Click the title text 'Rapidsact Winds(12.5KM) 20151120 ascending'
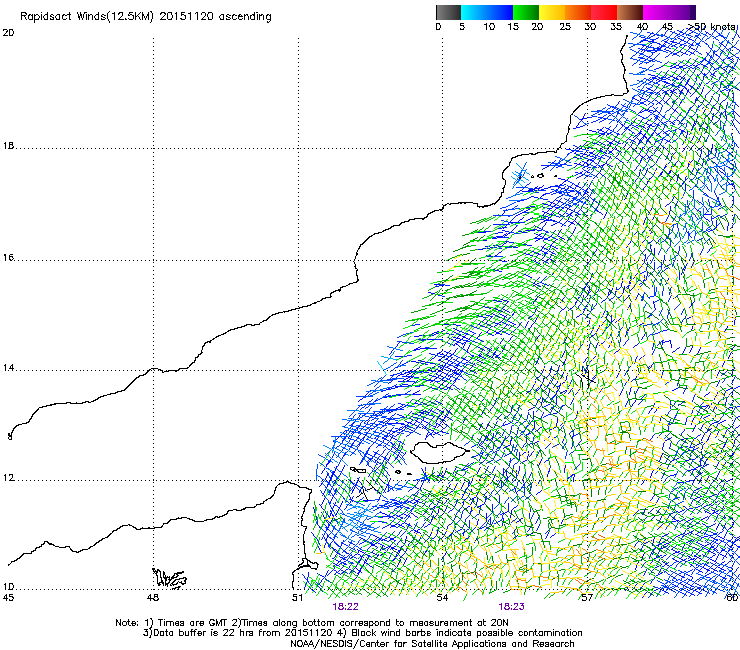The width and height of the screenshot is (740, 650). [x=146, y=17]
